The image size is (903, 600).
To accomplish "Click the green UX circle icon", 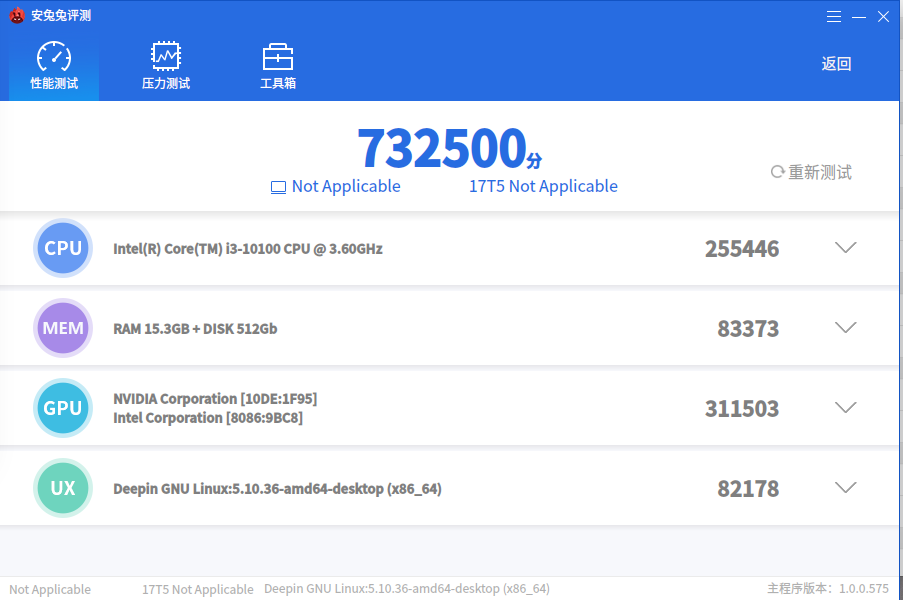I will click(x=63, y=488).
